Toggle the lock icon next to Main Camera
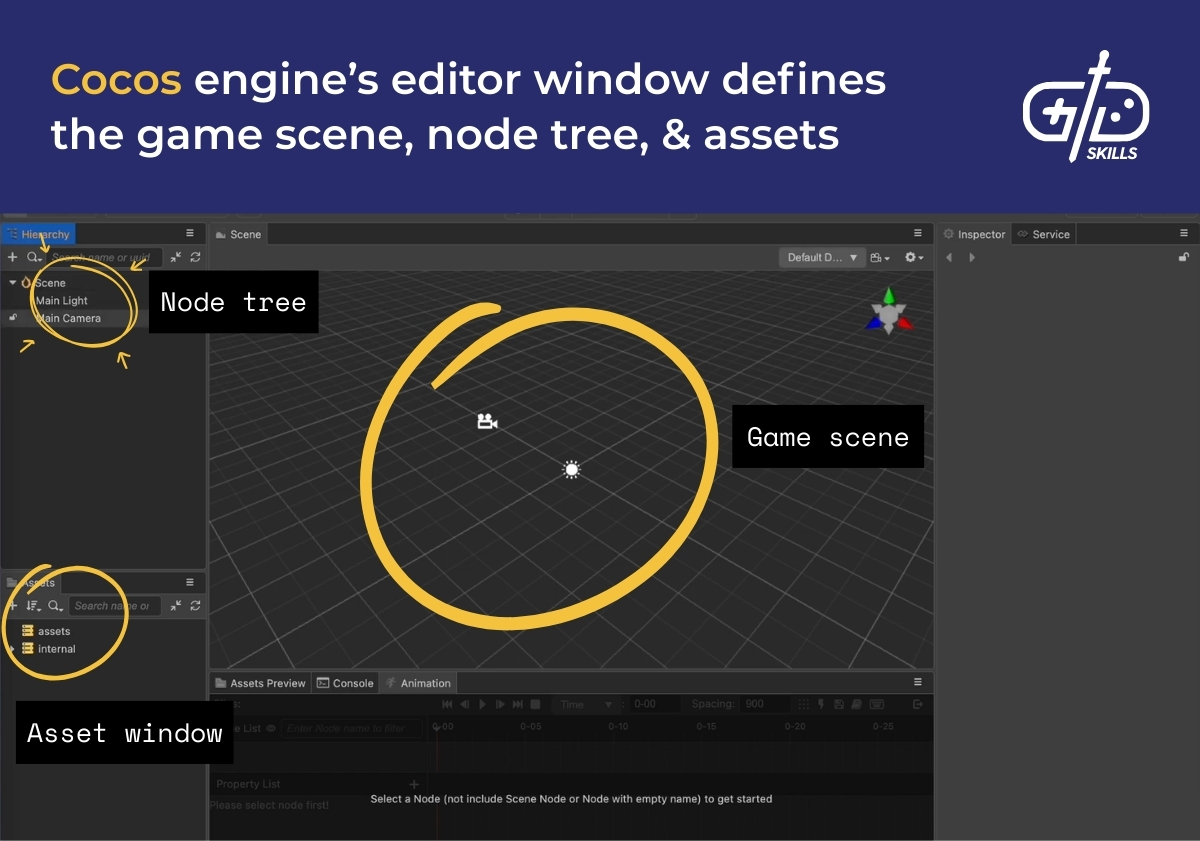The image size is (1200, 841). tap(13, 317)
